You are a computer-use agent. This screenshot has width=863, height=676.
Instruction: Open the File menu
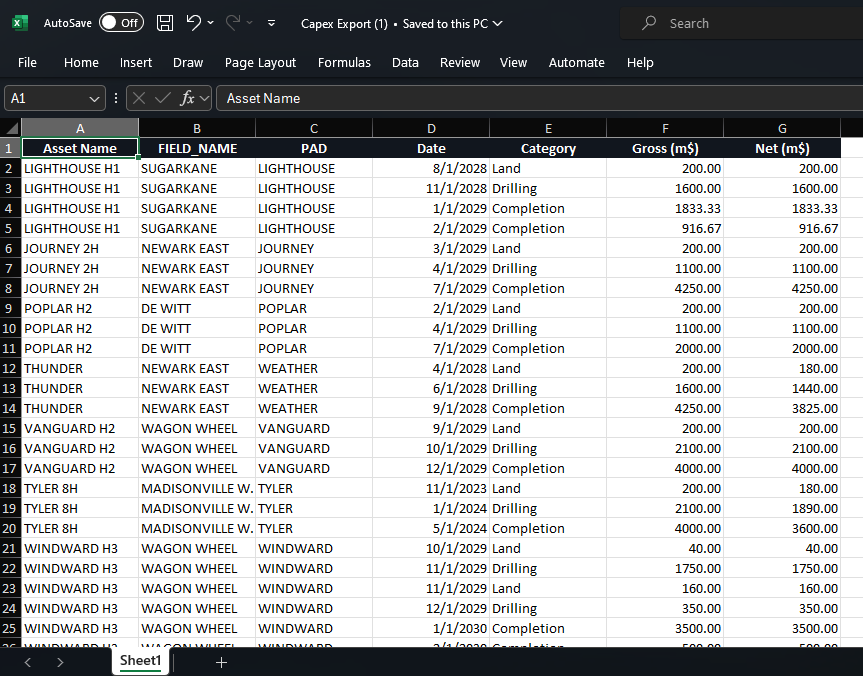tap(27, 62)
